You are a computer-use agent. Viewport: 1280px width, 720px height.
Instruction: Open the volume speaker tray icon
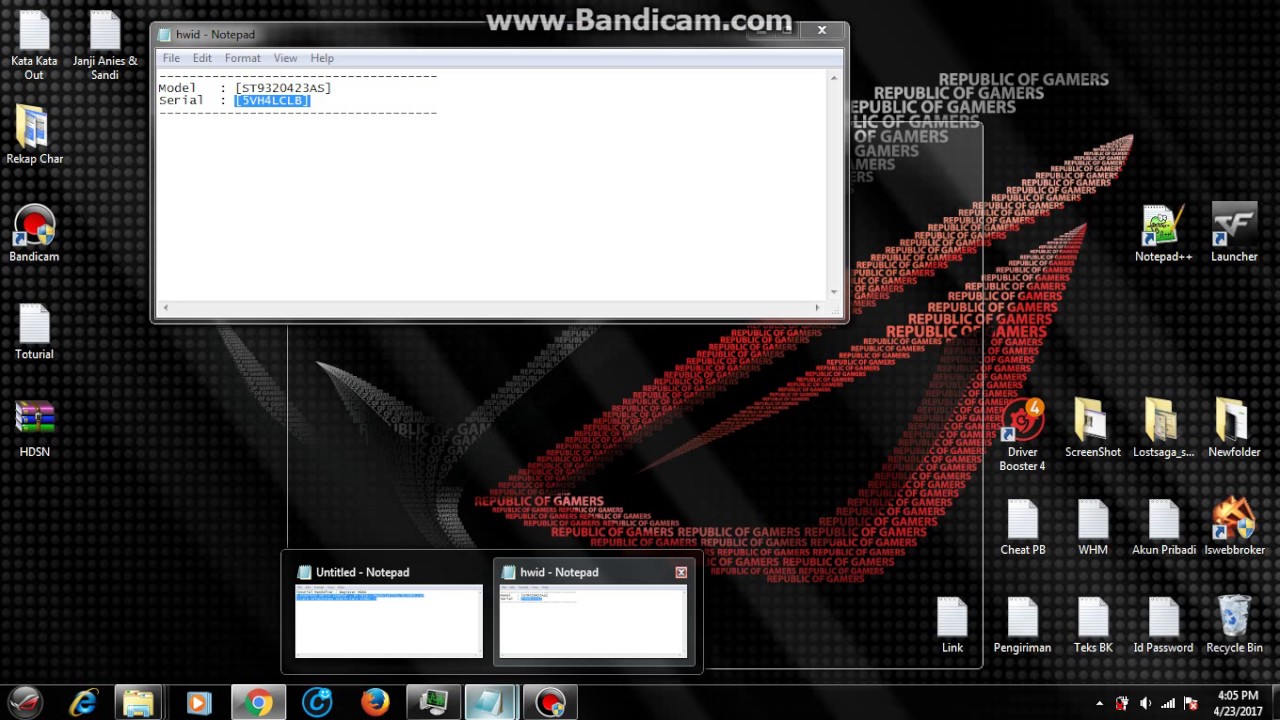point(1145,704)
